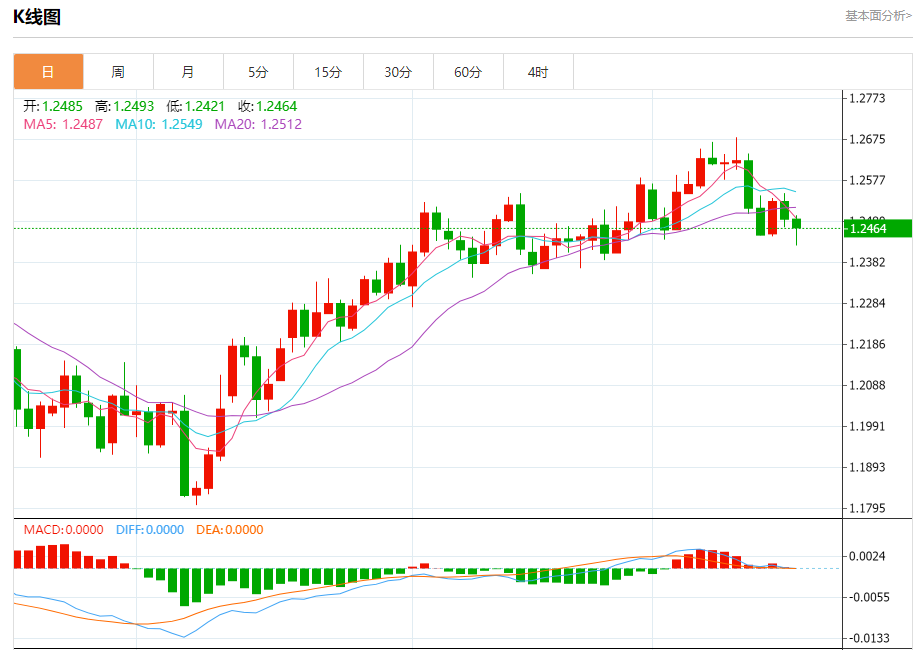
Task: Click the 1.1795 price axis label
Action: (867, 509)
